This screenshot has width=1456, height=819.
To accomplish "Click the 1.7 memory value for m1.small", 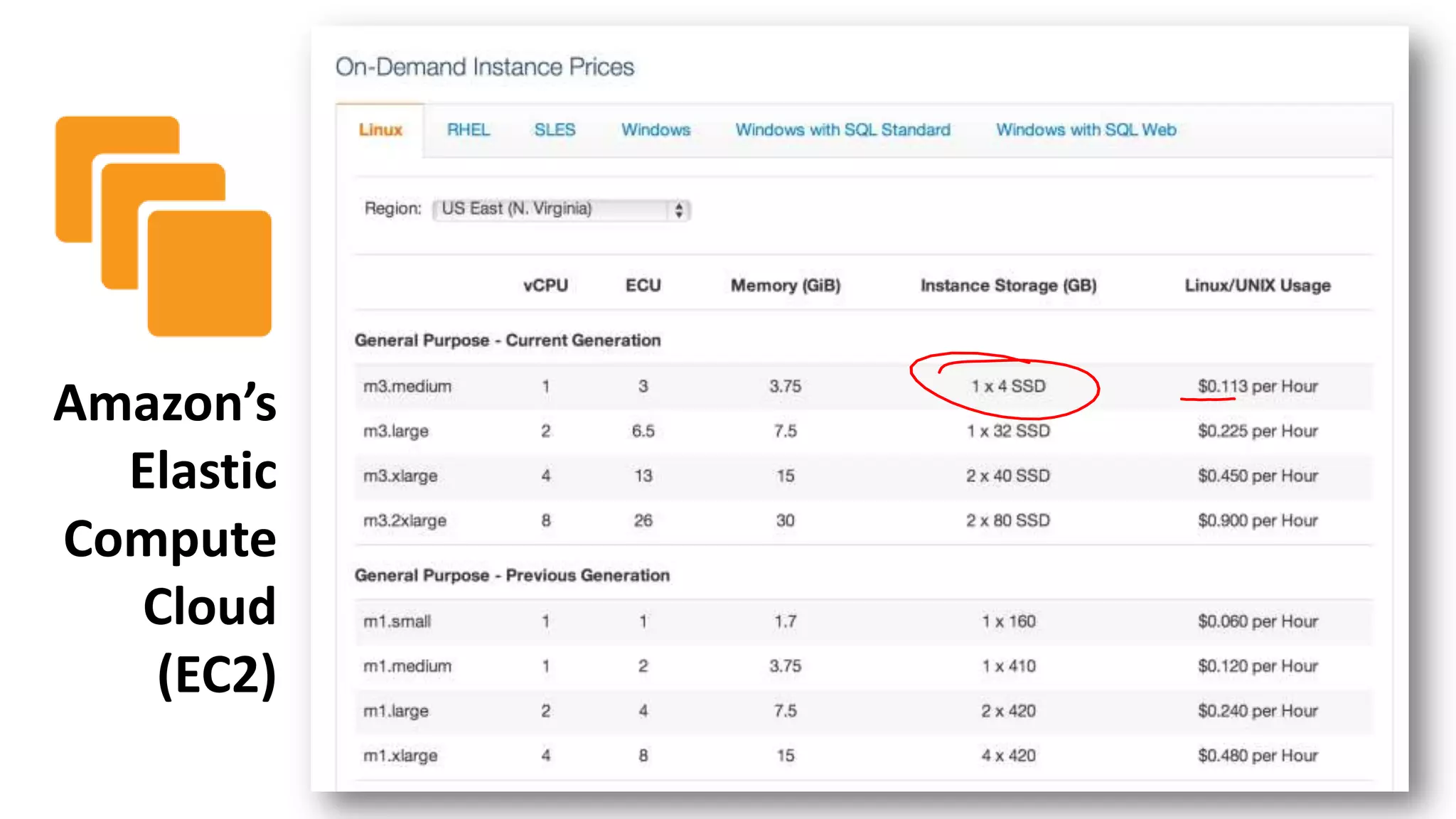I will tap(786, 621).
